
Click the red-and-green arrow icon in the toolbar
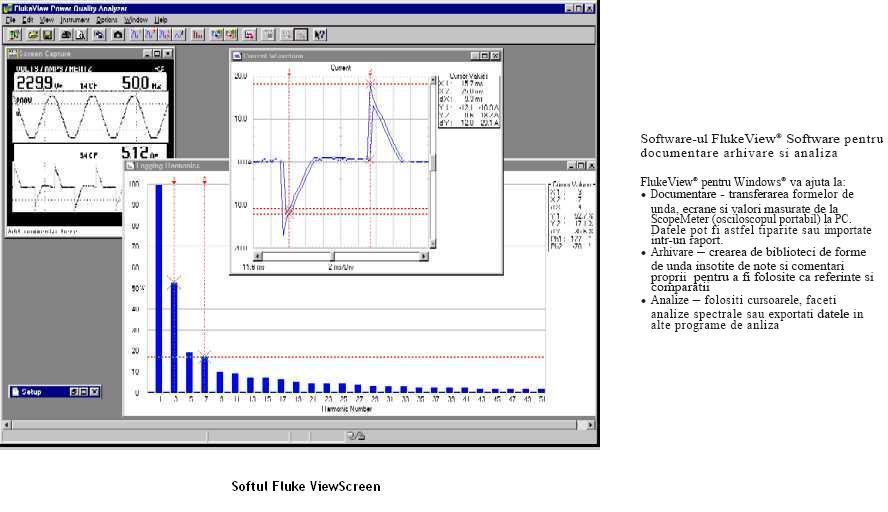[230, 35]
